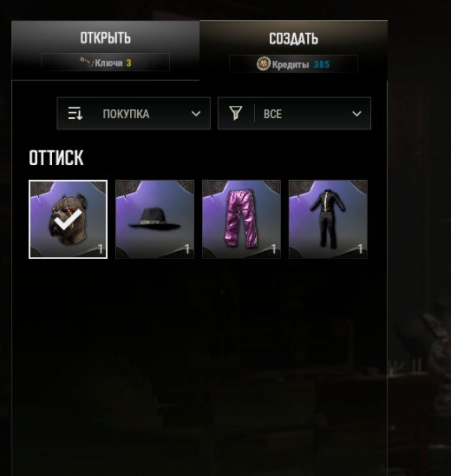Image resolution: width=451 pixels, height=476 pixels.
Task: Open the ПОКУПКА sort dropdown
Action: coord(134,114)
